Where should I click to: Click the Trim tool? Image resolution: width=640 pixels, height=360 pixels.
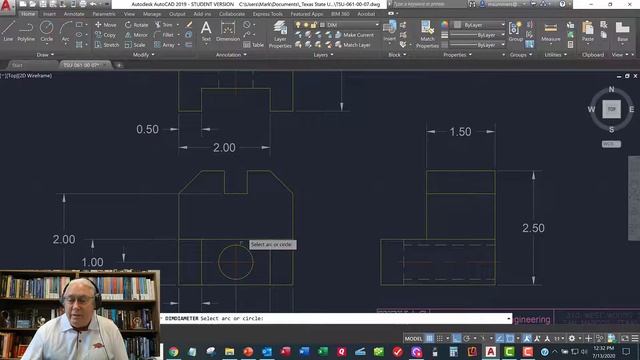pos(164,25)
